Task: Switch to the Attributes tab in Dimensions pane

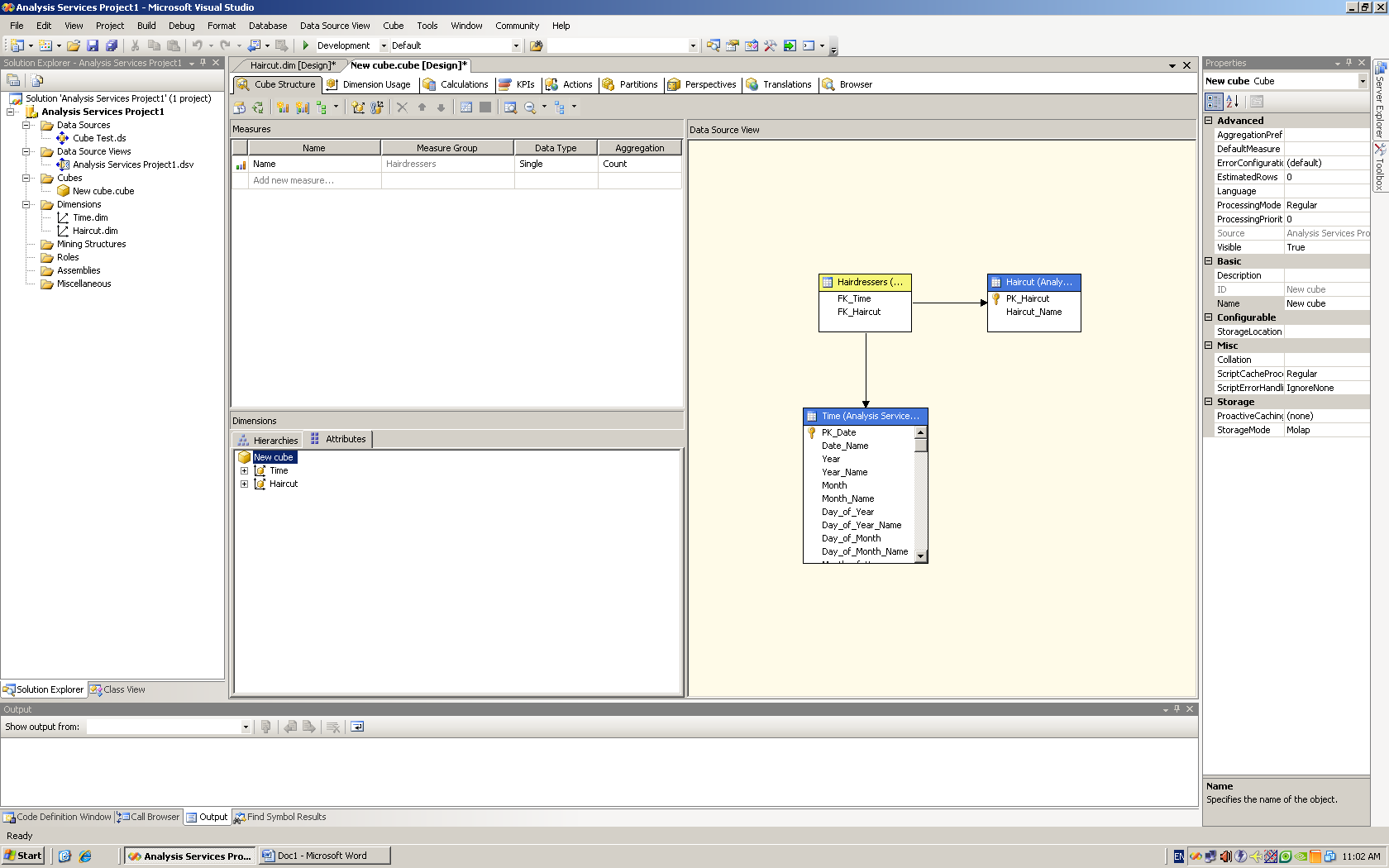Action: [x=338, y=439]
